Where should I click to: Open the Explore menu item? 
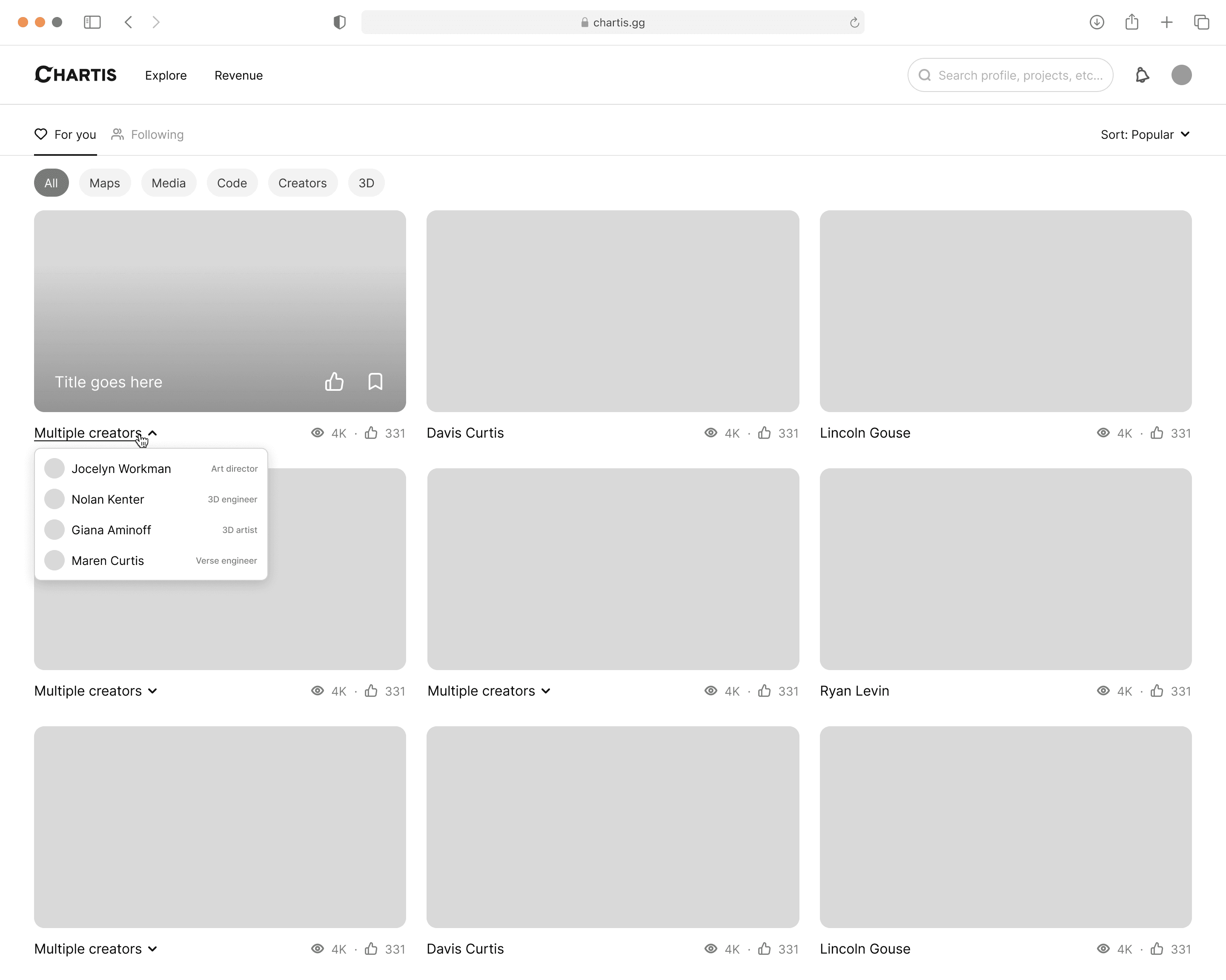point(166,76)
